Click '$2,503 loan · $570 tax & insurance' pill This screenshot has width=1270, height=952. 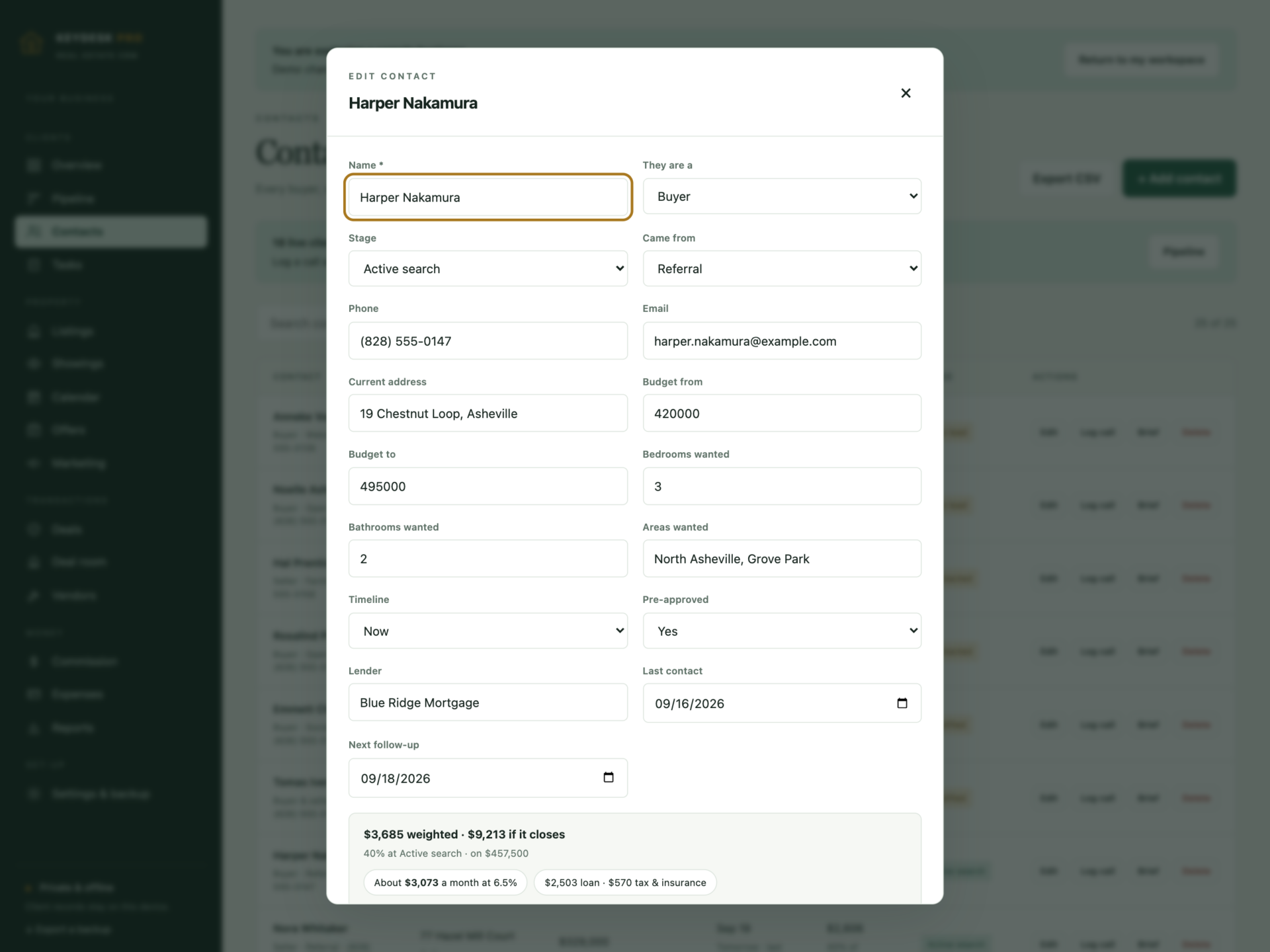coord(625,883)
